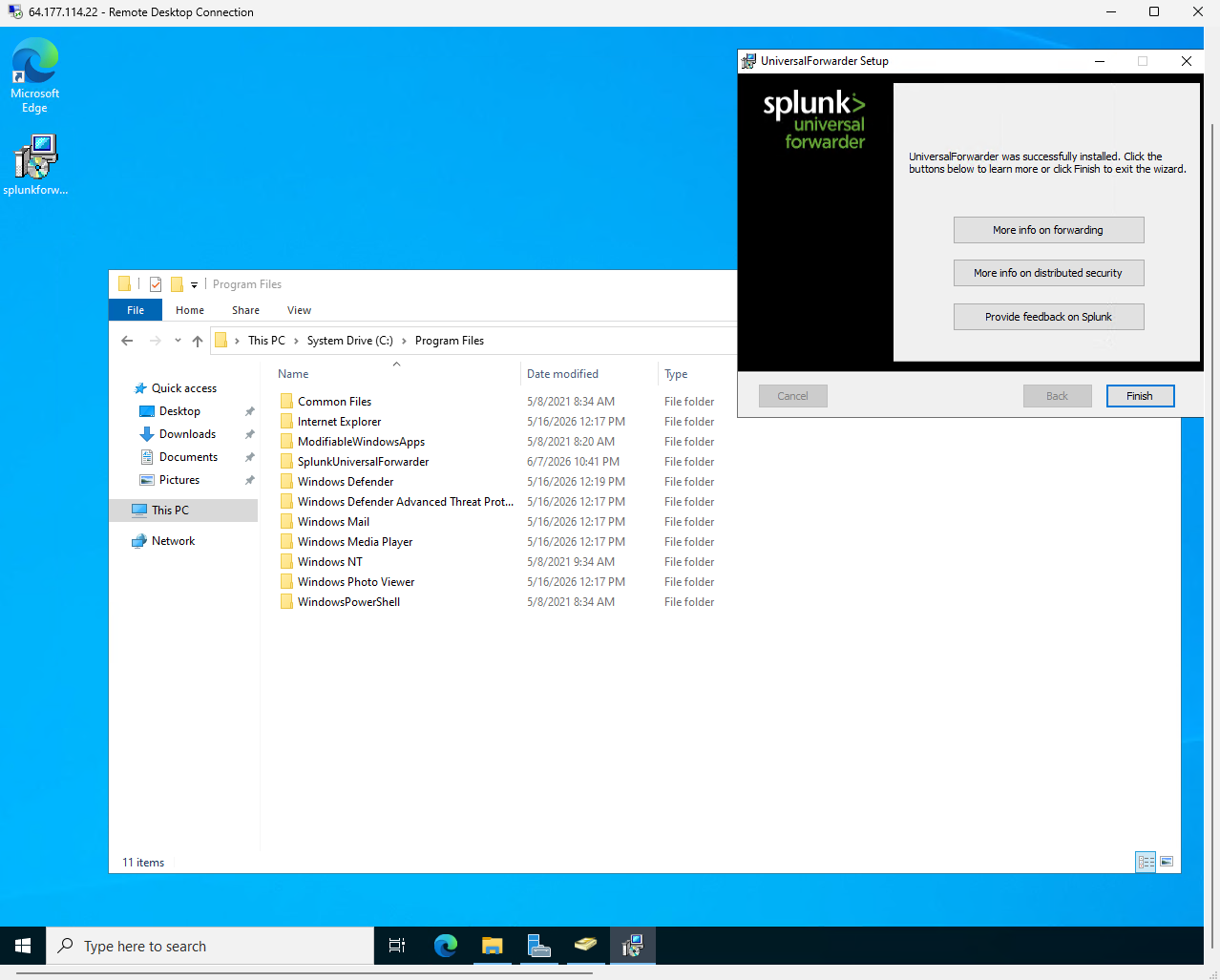Viewport: 1220px width, 980px height.
Task: Select the Windows Defender folder
Action: tap(346, 482)
